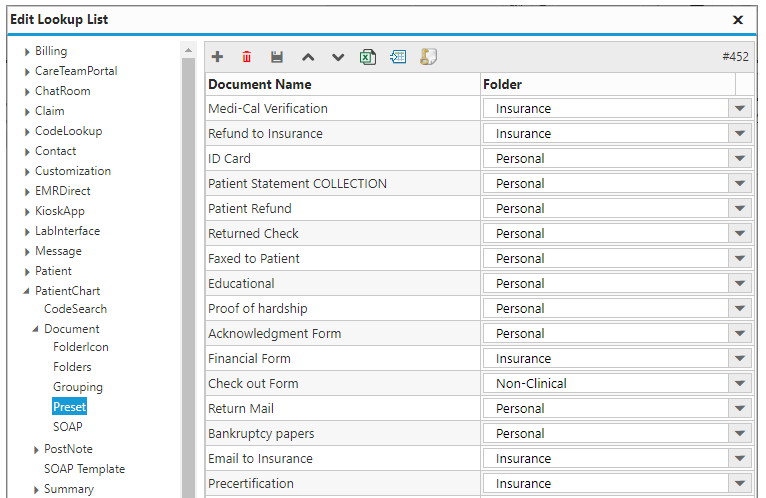Expand the Claim tree node
Screen dimensions: 766x498
pos(27,112)
